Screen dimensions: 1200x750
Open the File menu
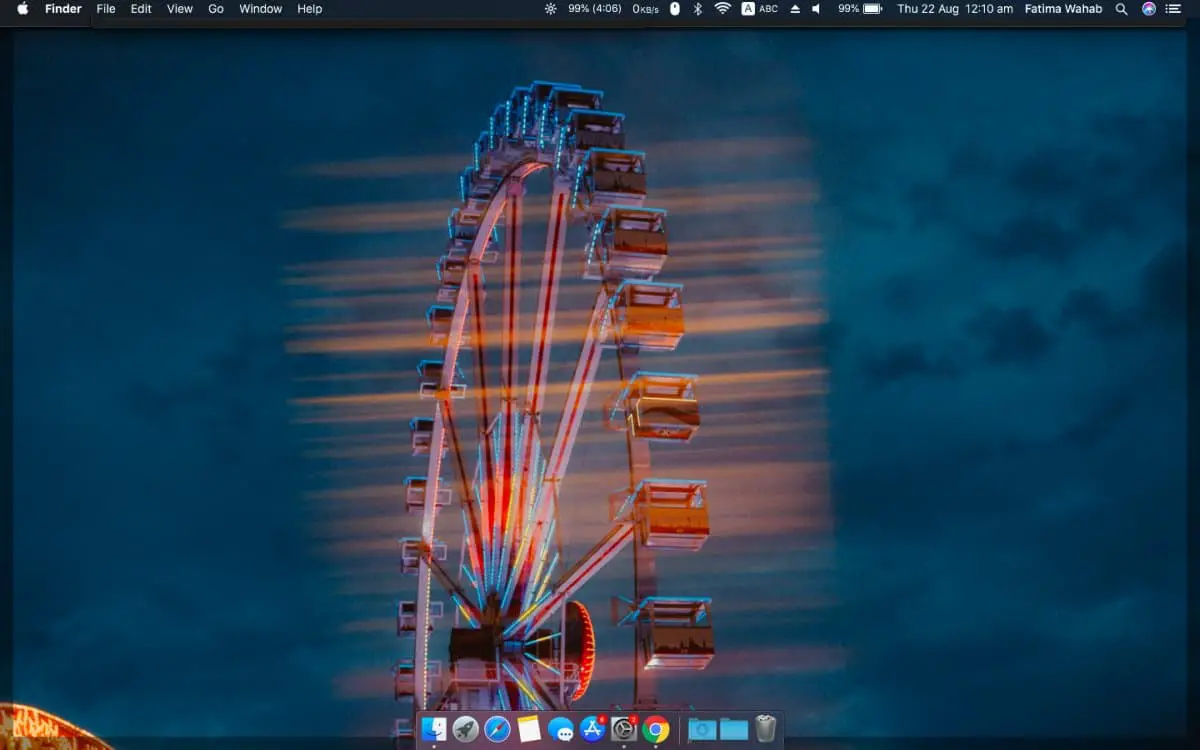(106, 9)
